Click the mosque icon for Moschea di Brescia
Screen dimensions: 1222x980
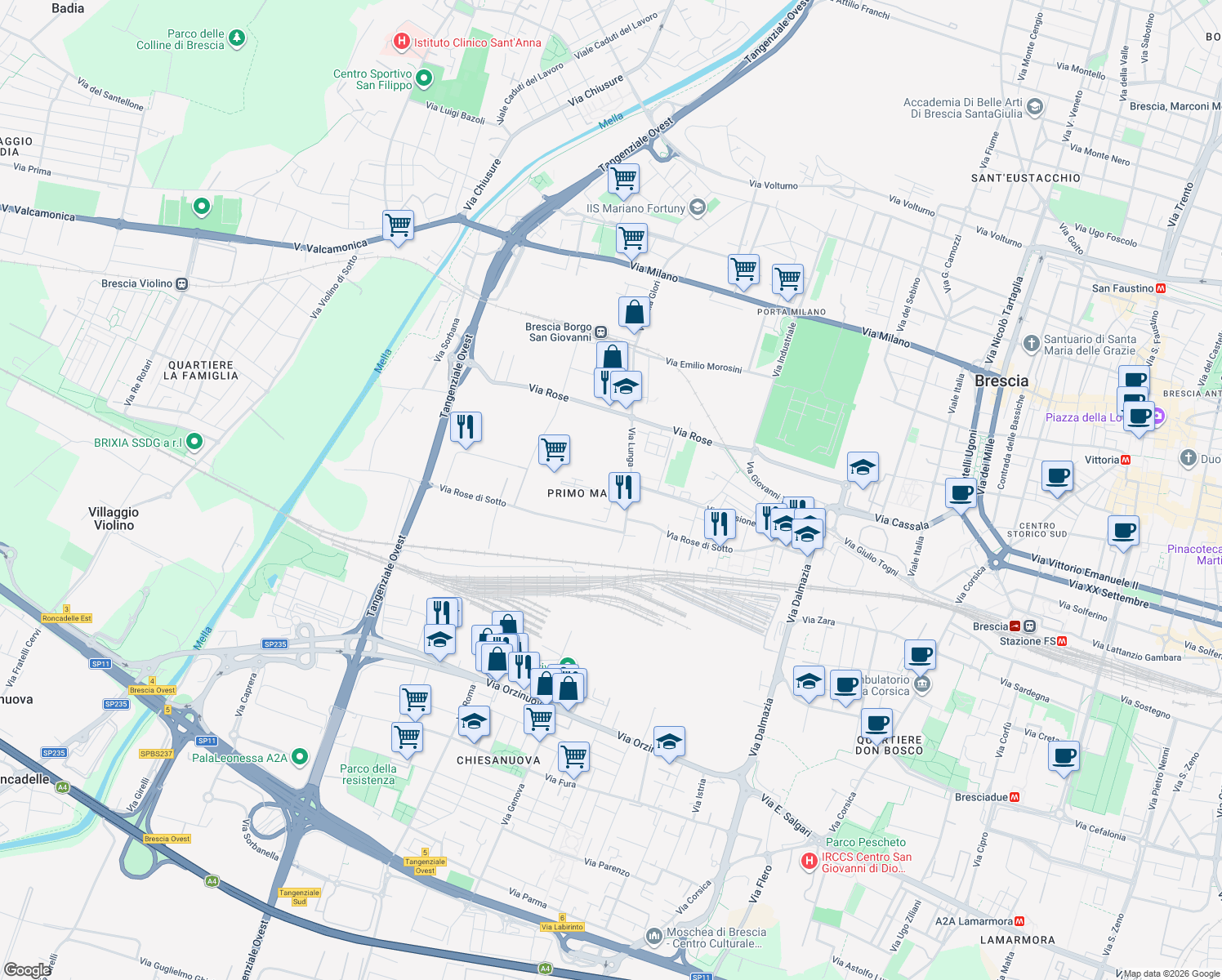coord(653,935)
